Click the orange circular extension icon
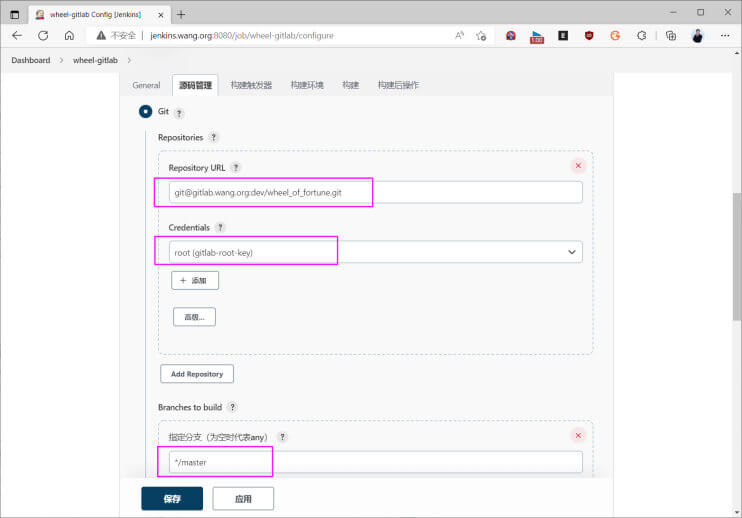742x518 pixels. coord(615,35)
